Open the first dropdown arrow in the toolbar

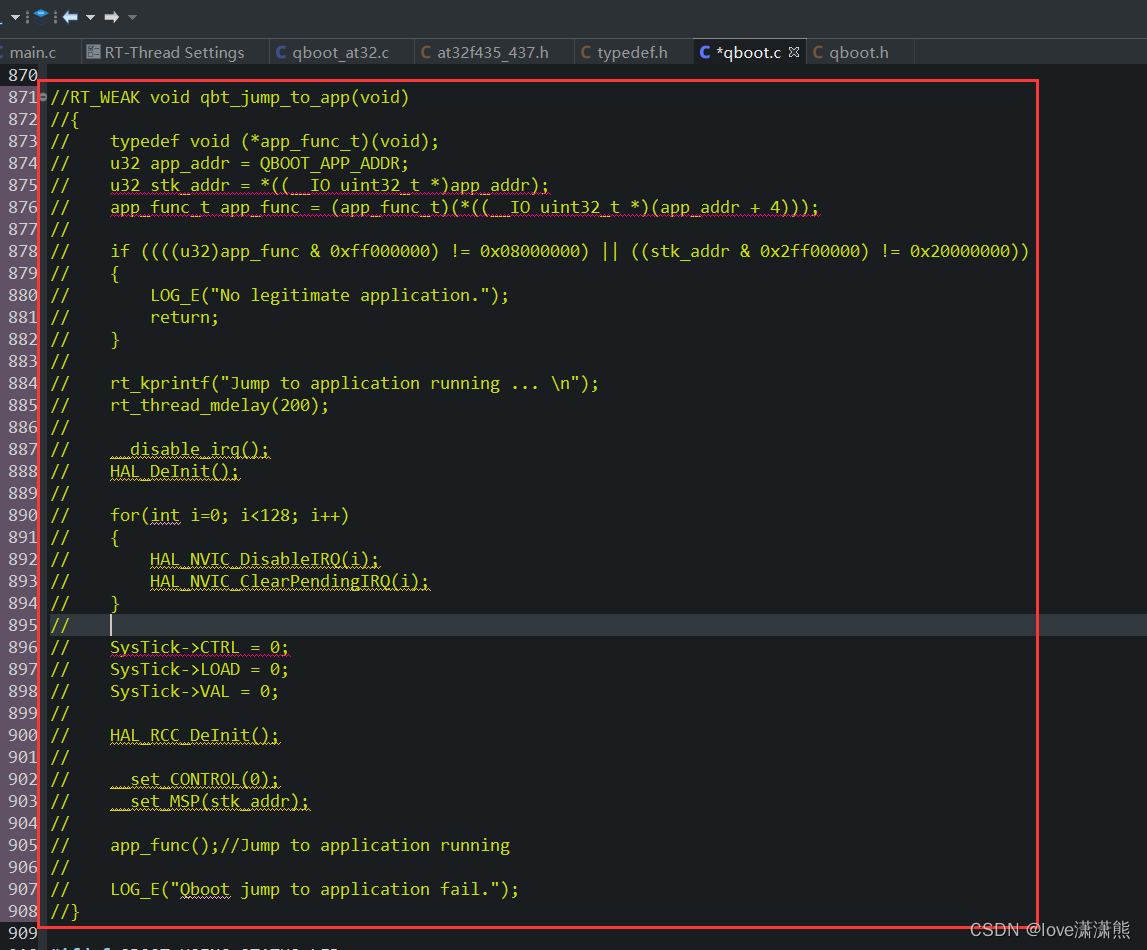[15, 17]
